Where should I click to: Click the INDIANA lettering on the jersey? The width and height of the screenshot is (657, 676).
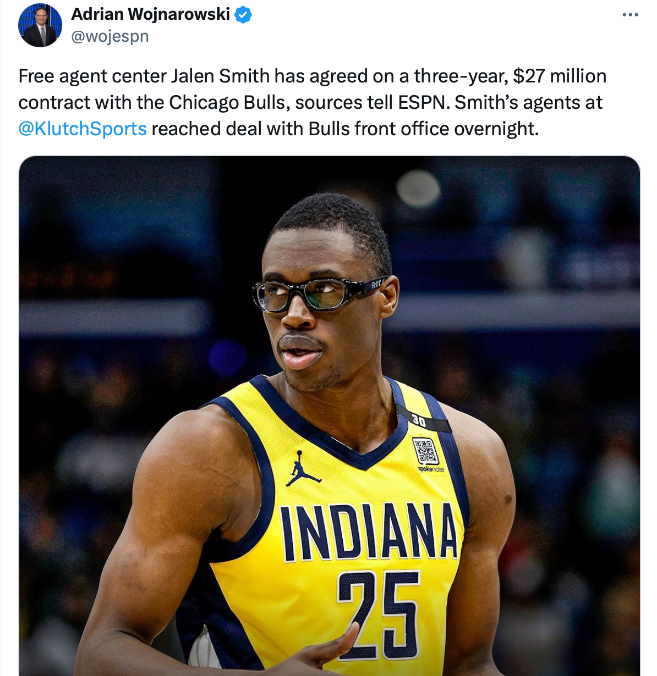click(369, 531)
